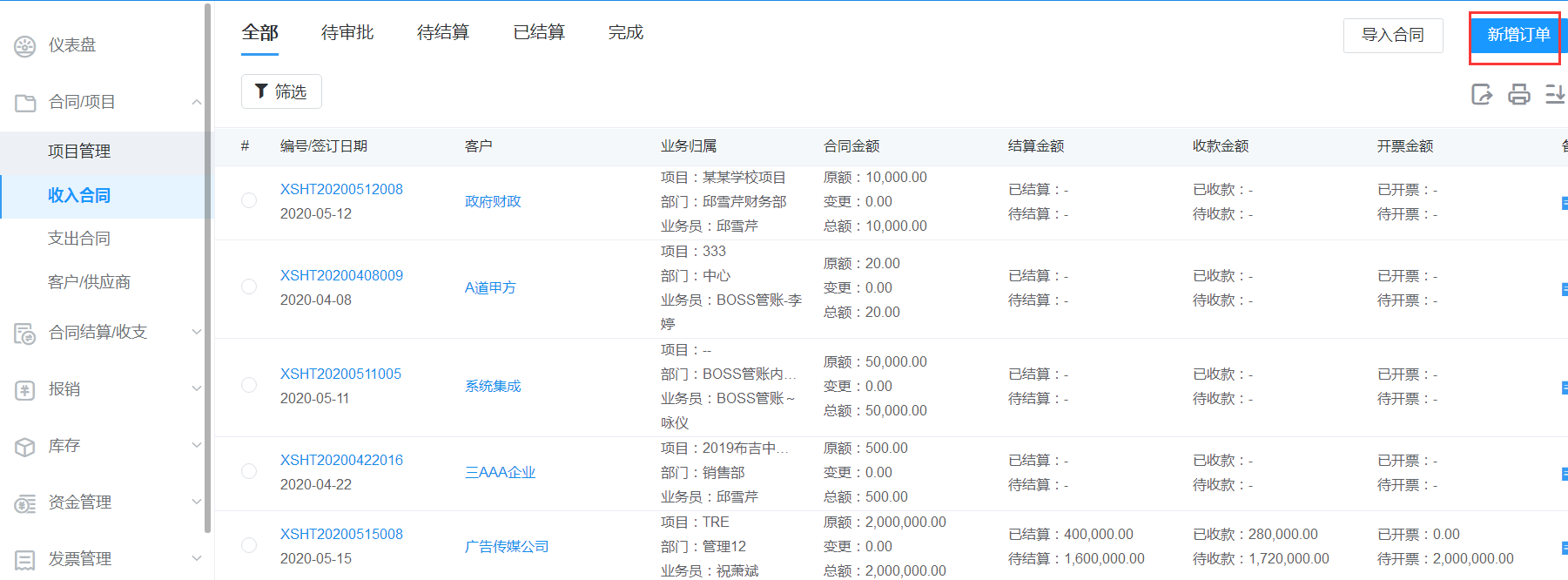The width and height of the screenshot is (1568, 580).
Task: Collapse the 合同/项目 menu chevron
Action: pos(197,102)
